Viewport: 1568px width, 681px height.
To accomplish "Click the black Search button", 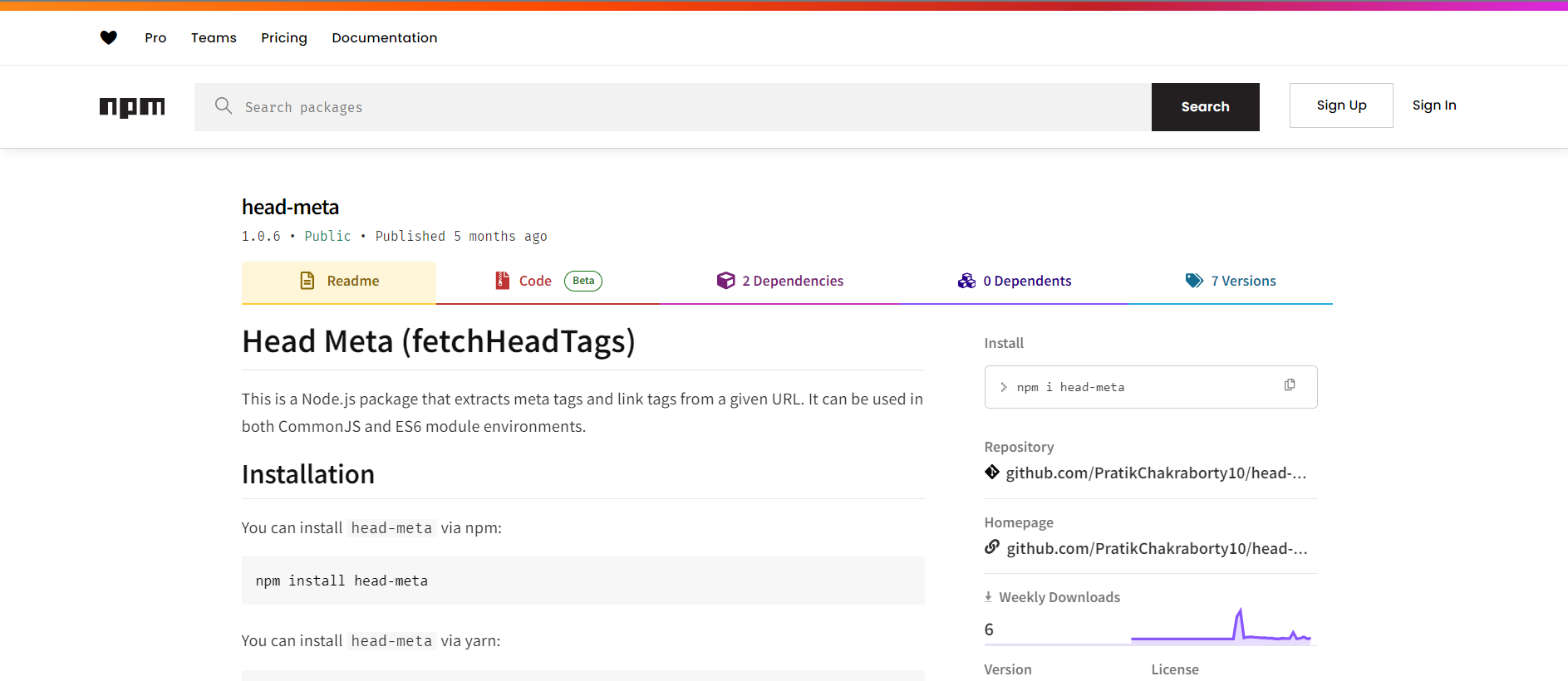I will 1206,107.
